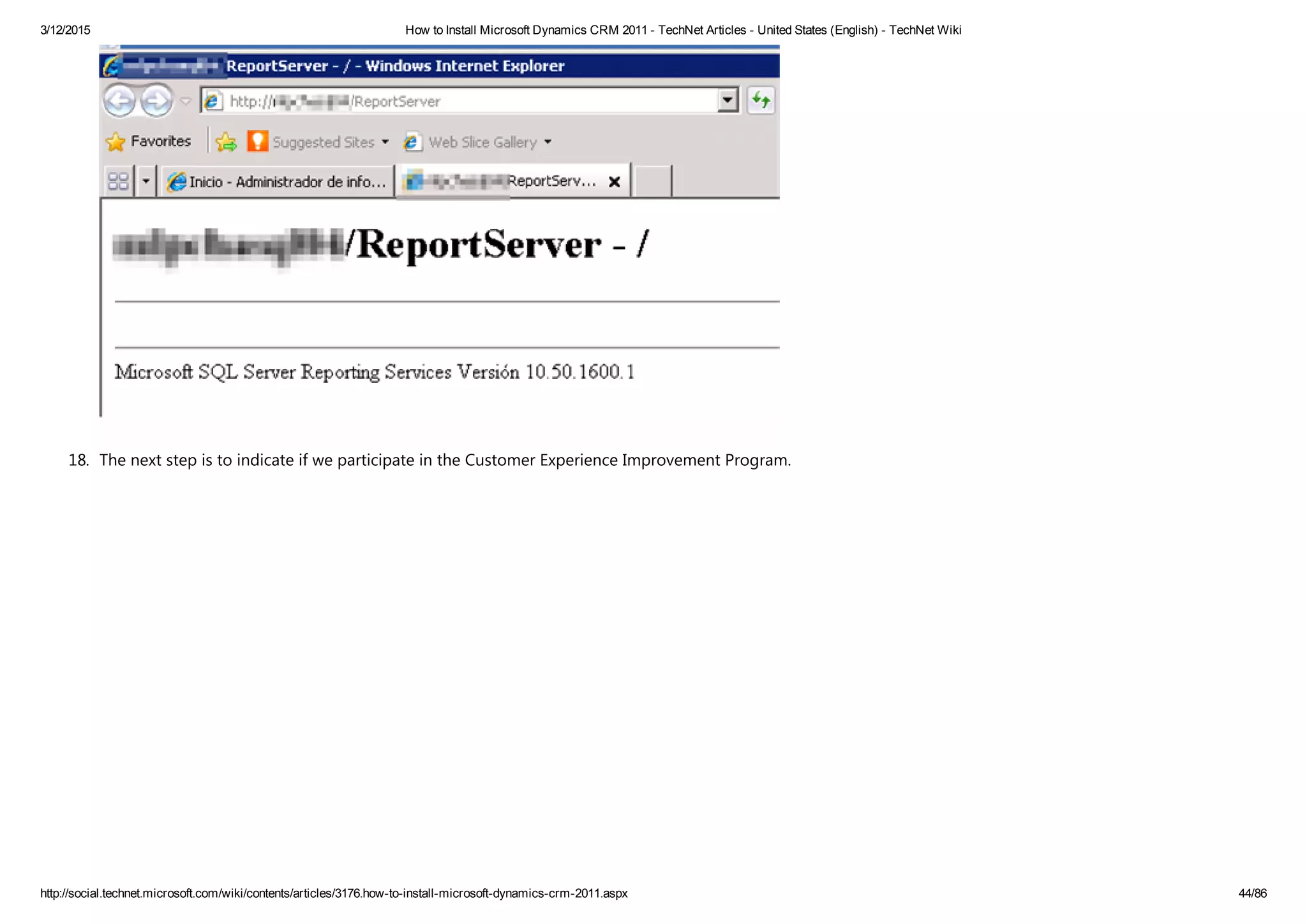Open recent pages dropdown beside Forward button

[x=186, y=101]
